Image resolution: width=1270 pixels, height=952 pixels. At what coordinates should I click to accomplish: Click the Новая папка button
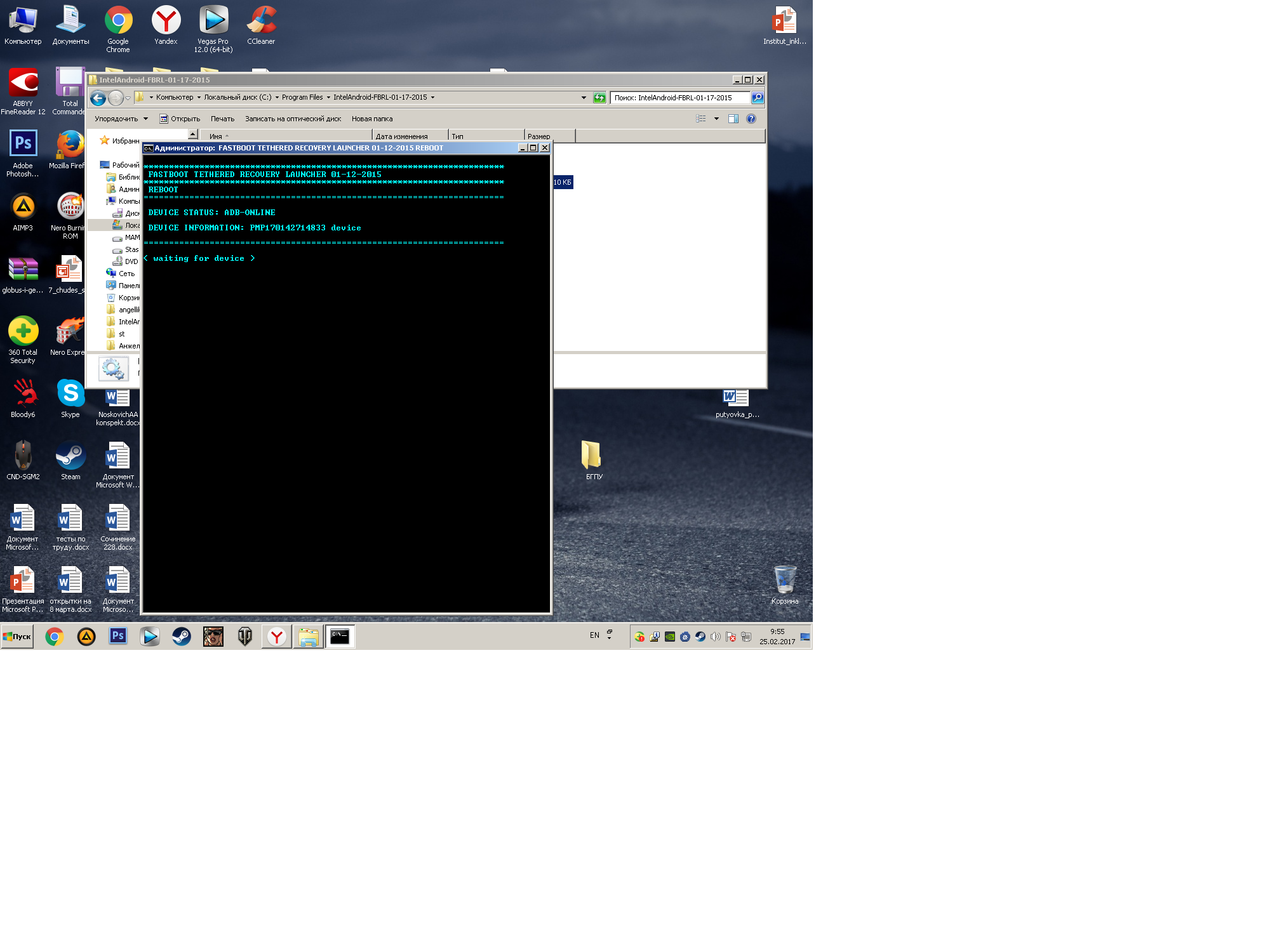[x=372, y=119]
